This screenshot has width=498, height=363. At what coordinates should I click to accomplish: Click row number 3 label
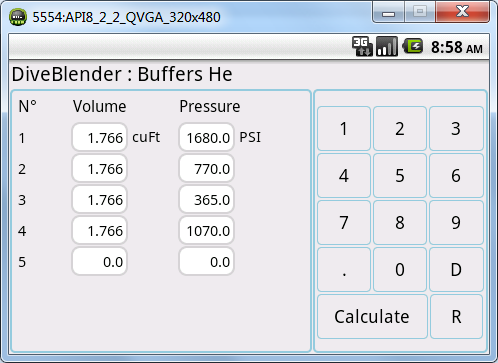[22, 200]
